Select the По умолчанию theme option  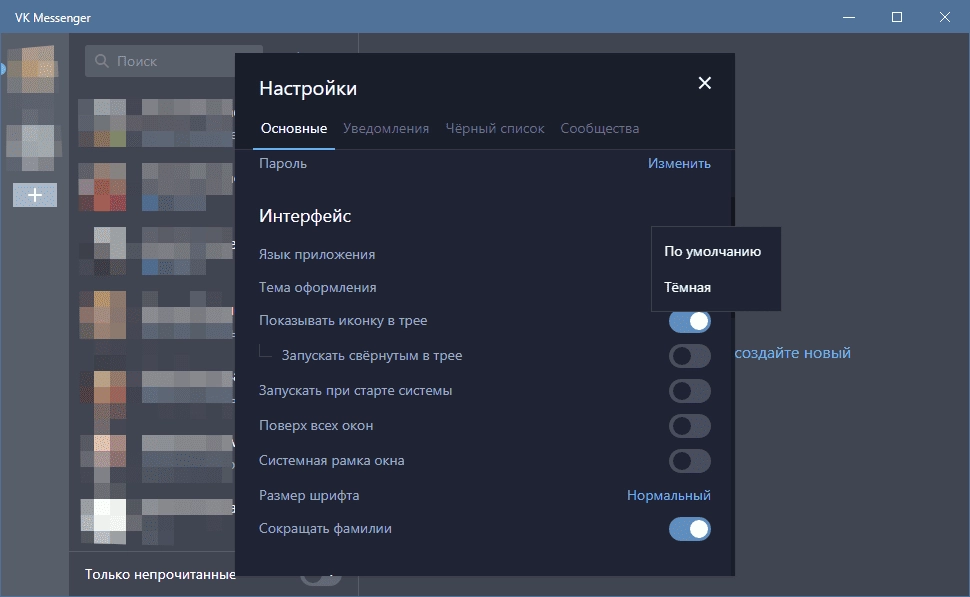tap(713, 251)
